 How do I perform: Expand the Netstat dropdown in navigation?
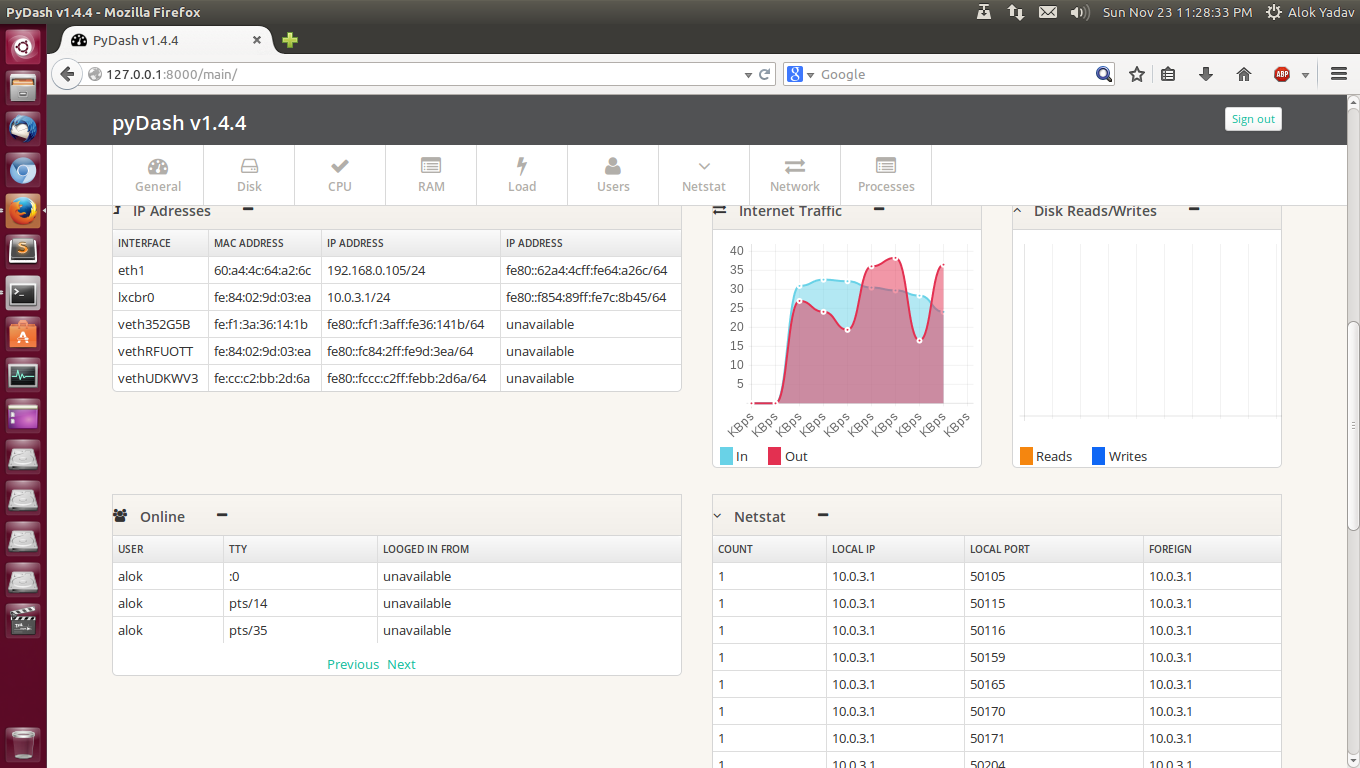(x=704, y=175)
